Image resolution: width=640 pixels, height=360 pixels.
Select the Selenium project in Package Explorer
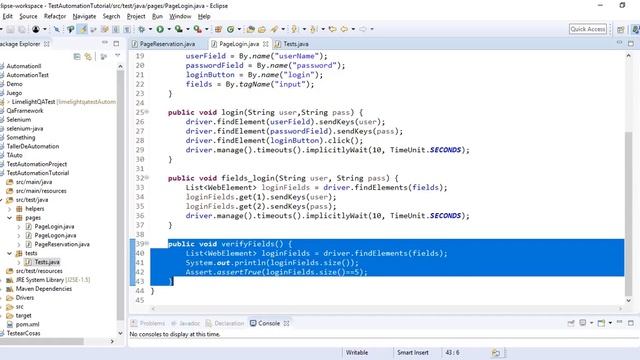pyautogui.click(x=18, y=120)
